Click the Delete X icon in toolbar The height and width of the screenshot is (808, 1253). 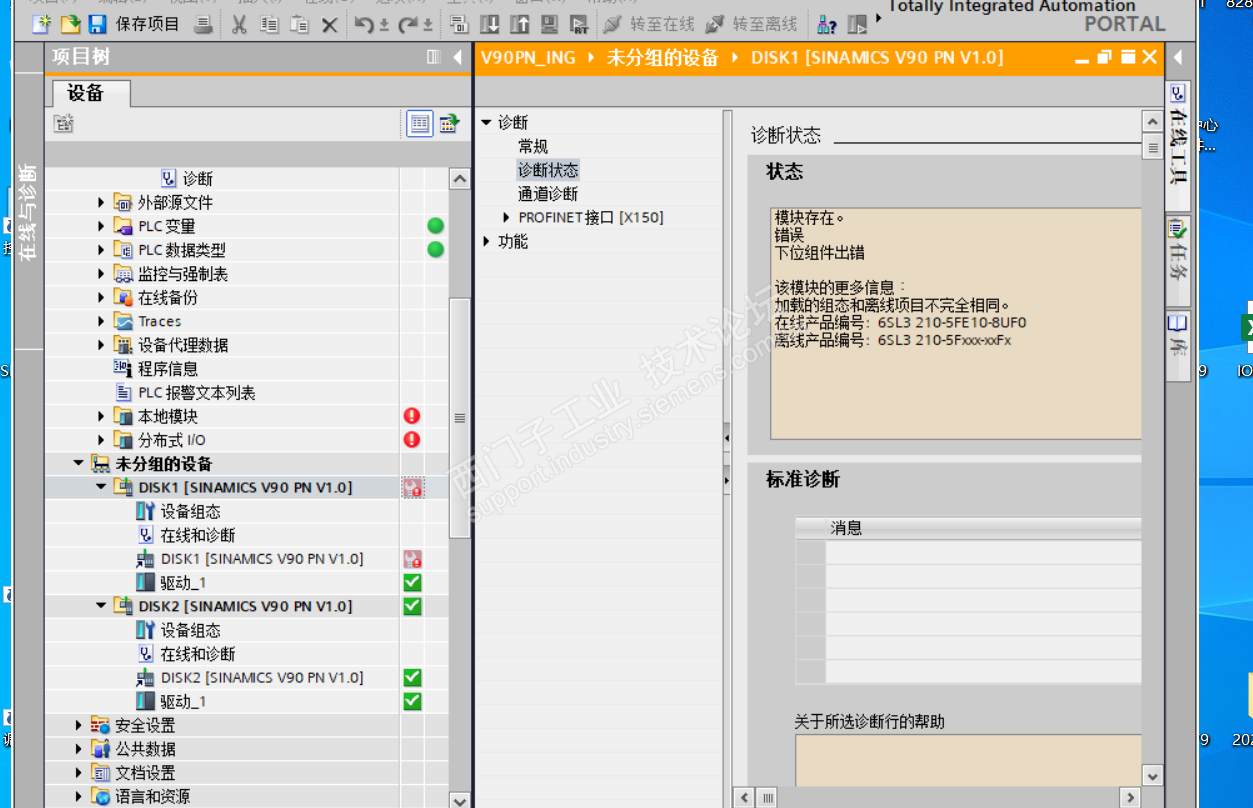[x=329, y=24]
